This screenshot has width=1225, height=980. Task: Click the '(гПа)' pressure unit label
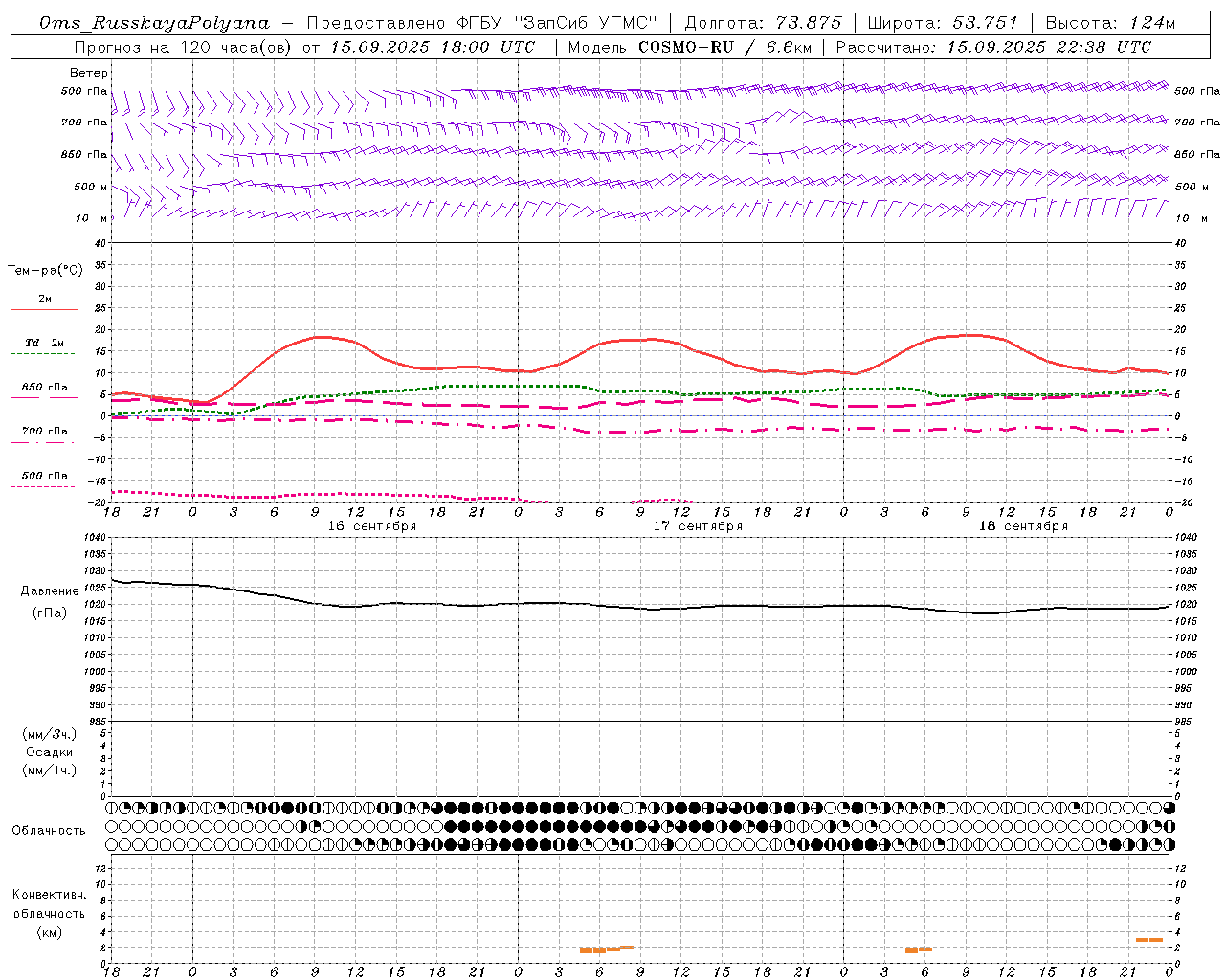point(50,613)
